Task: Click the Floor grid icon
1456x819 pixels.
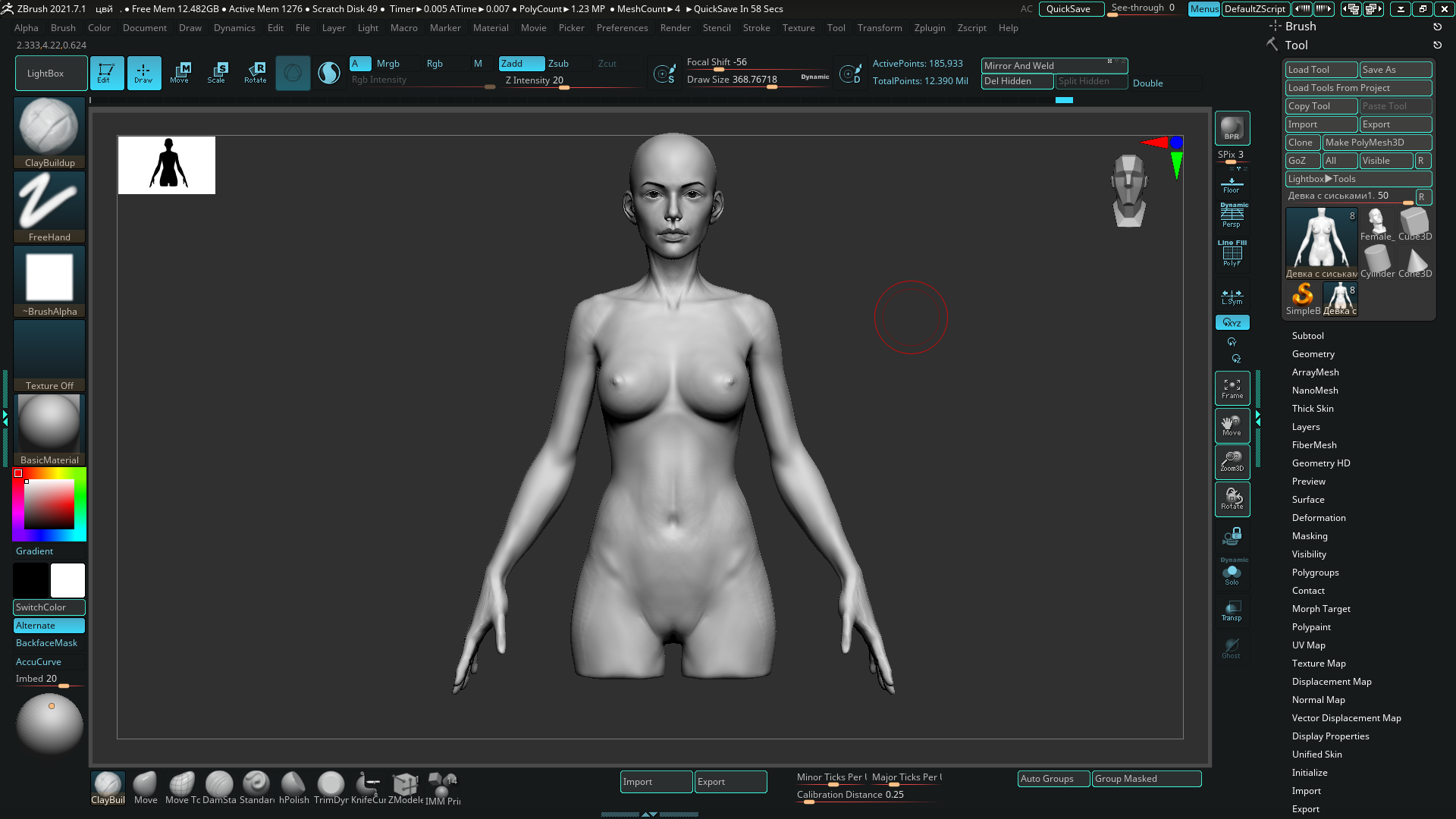Action: pos(1232,184)
